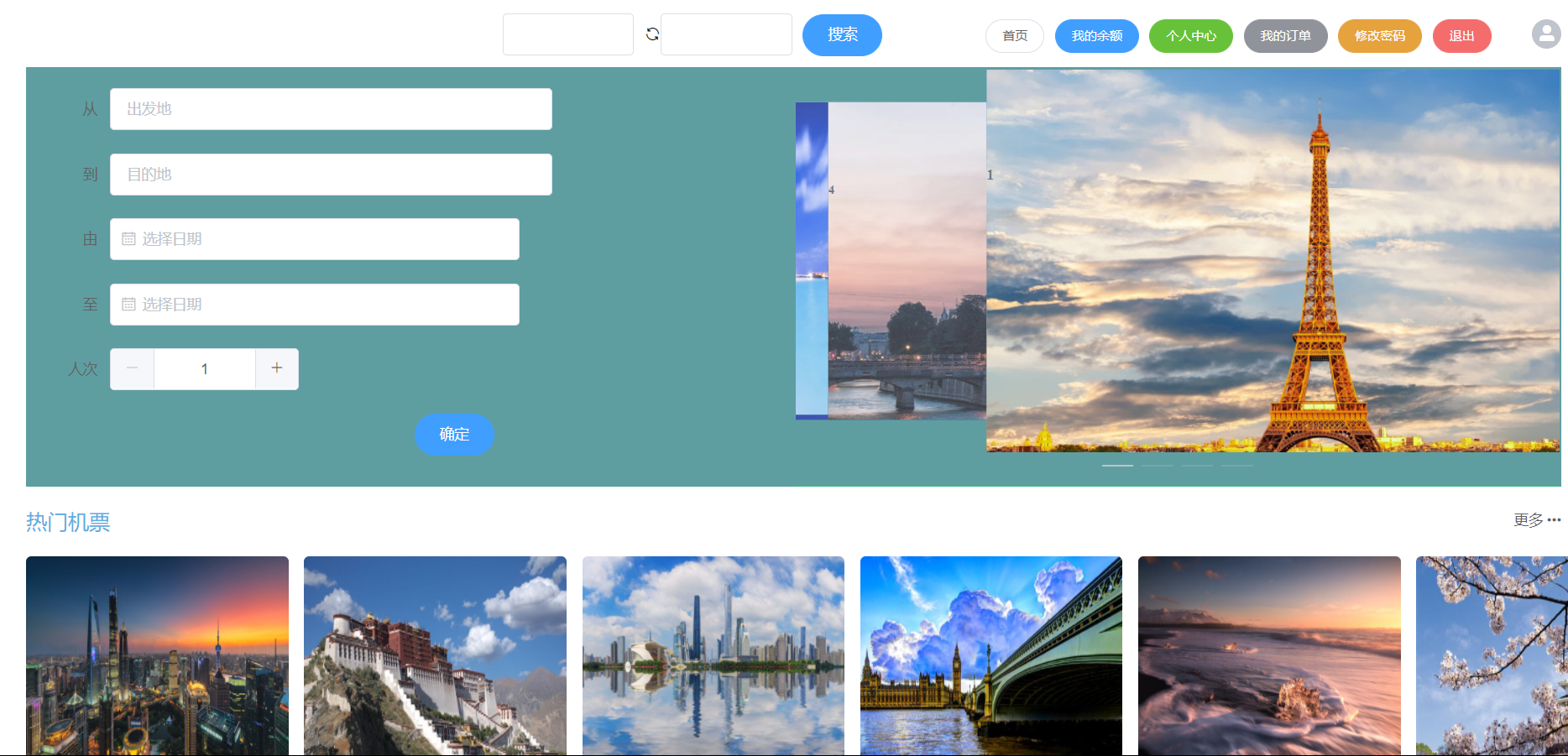Image resolution: width=1568 pixels, height=756 pixels.
Task: Open the 至 return date picker
Action: click(315, 305)
